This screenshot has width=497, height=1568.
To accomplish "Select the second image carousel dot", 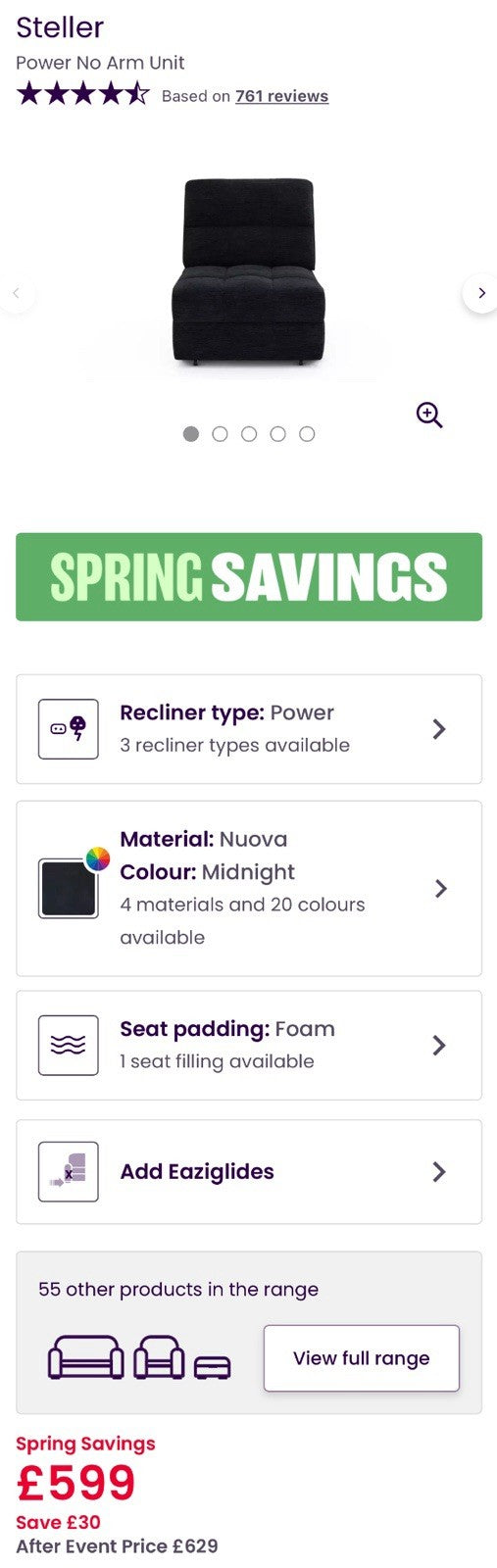I will click(220, 434).
